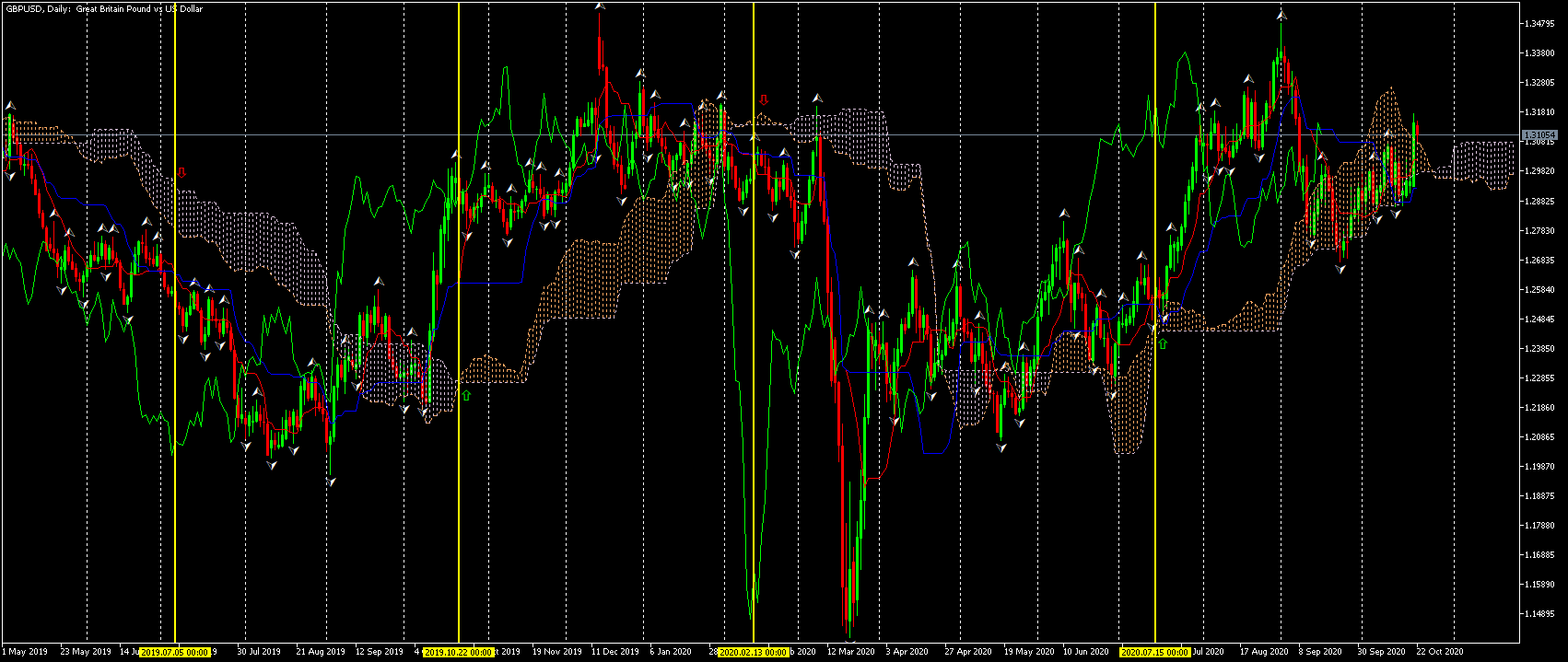Click the highlighted 2019.07.05 00:00 date label
Viewport: 1568px width, 662px height.
tap(174, 652)
